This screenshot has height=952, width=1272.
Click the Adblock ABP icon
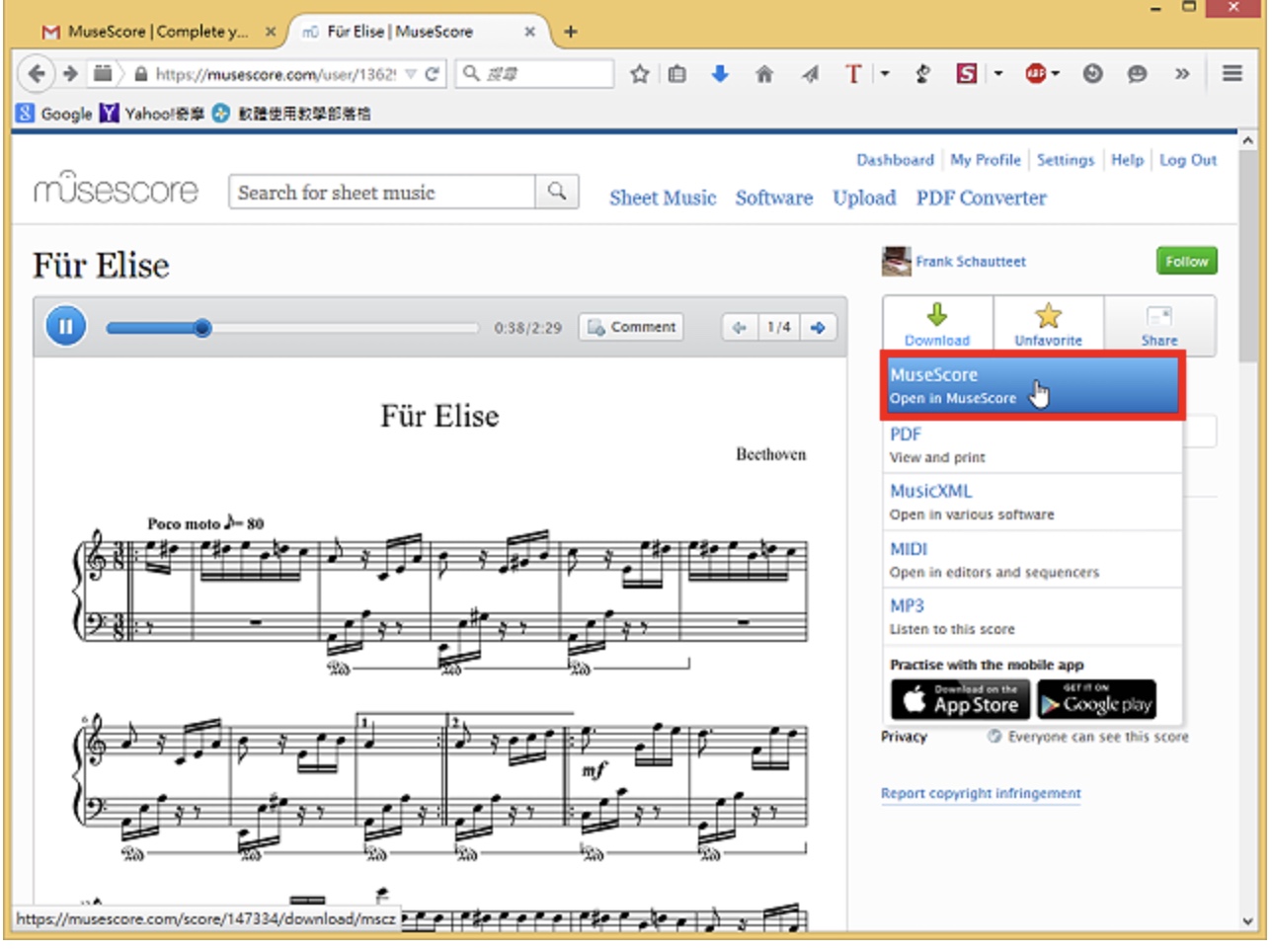1035,74
